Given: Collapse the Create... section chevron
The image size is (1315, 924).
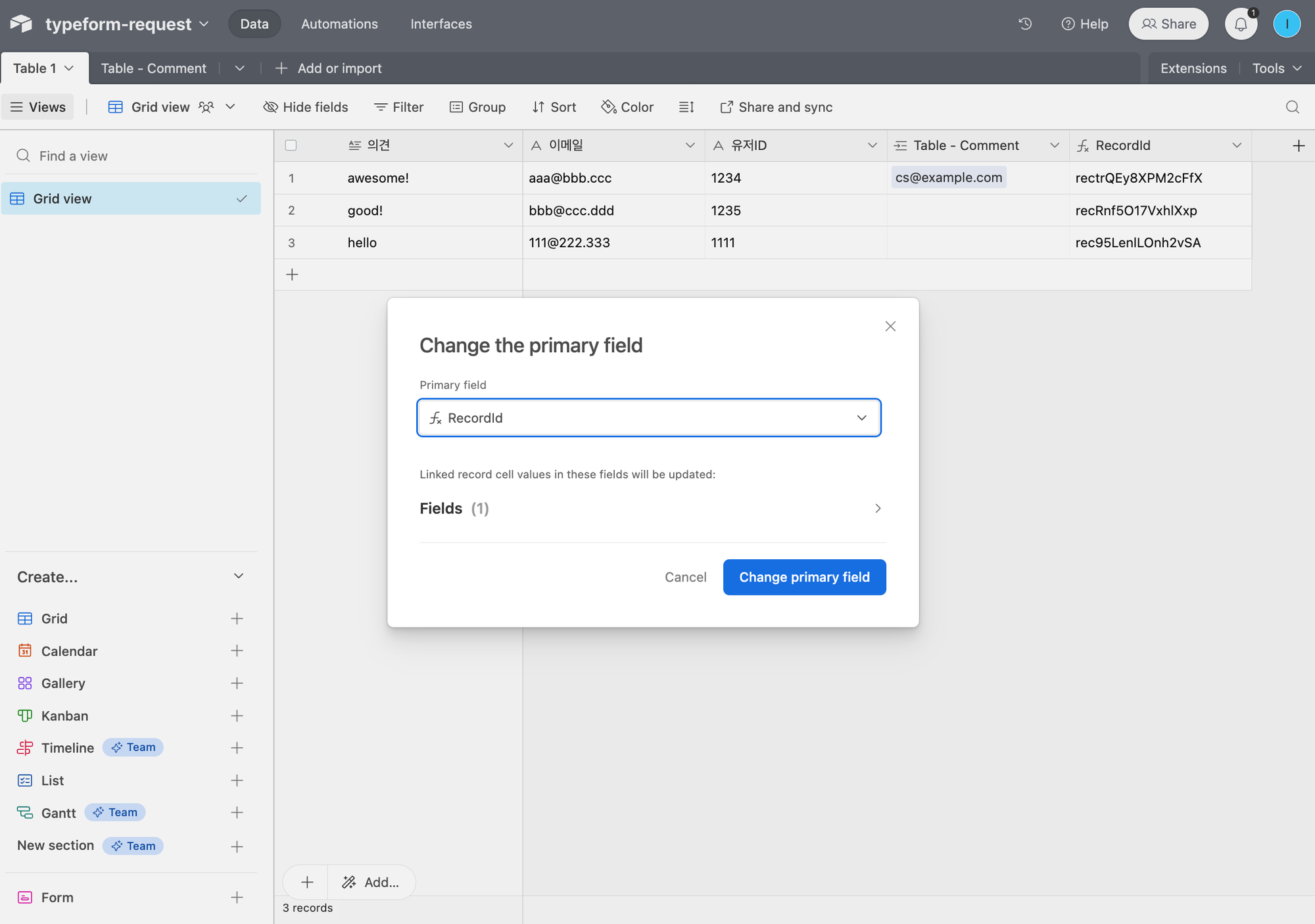Looking at the screenshot, I should tap(239, 576).
